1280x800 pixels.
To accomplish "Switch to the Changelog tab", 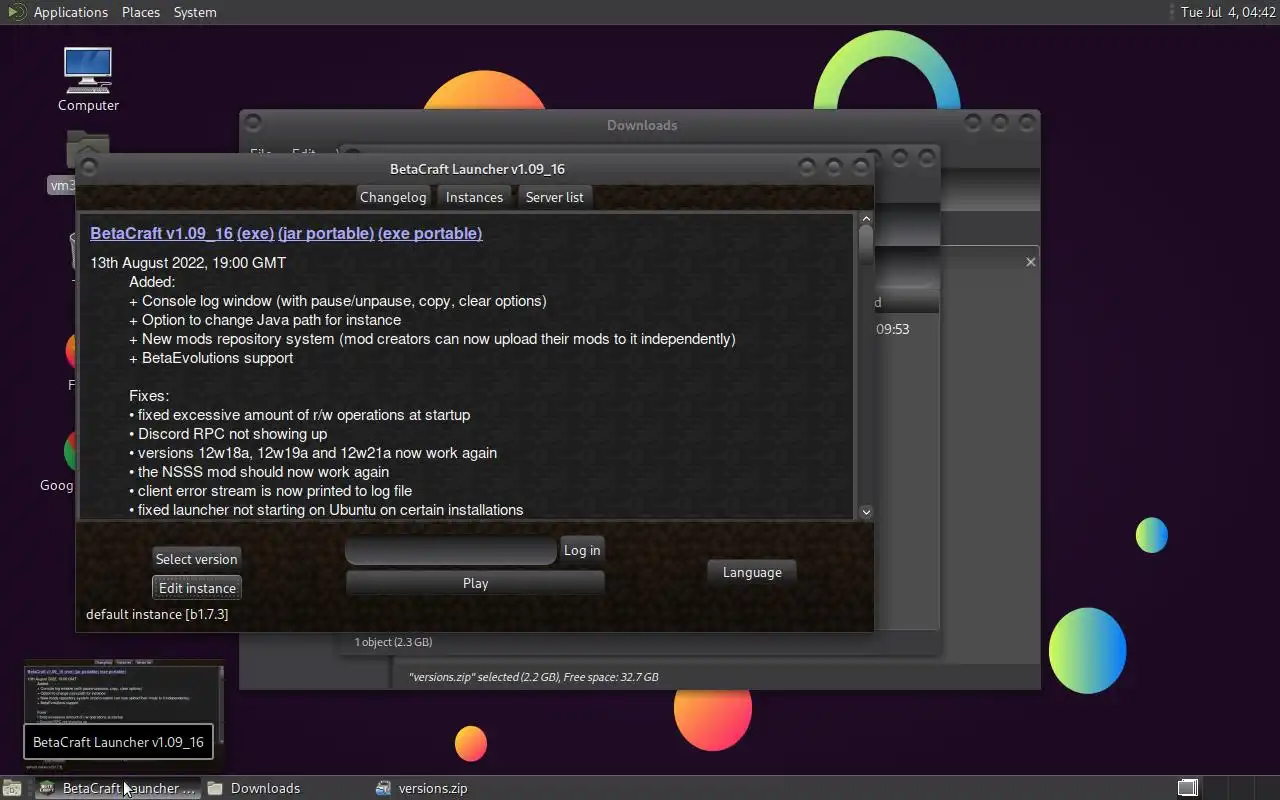I will [x=393, y=197].
